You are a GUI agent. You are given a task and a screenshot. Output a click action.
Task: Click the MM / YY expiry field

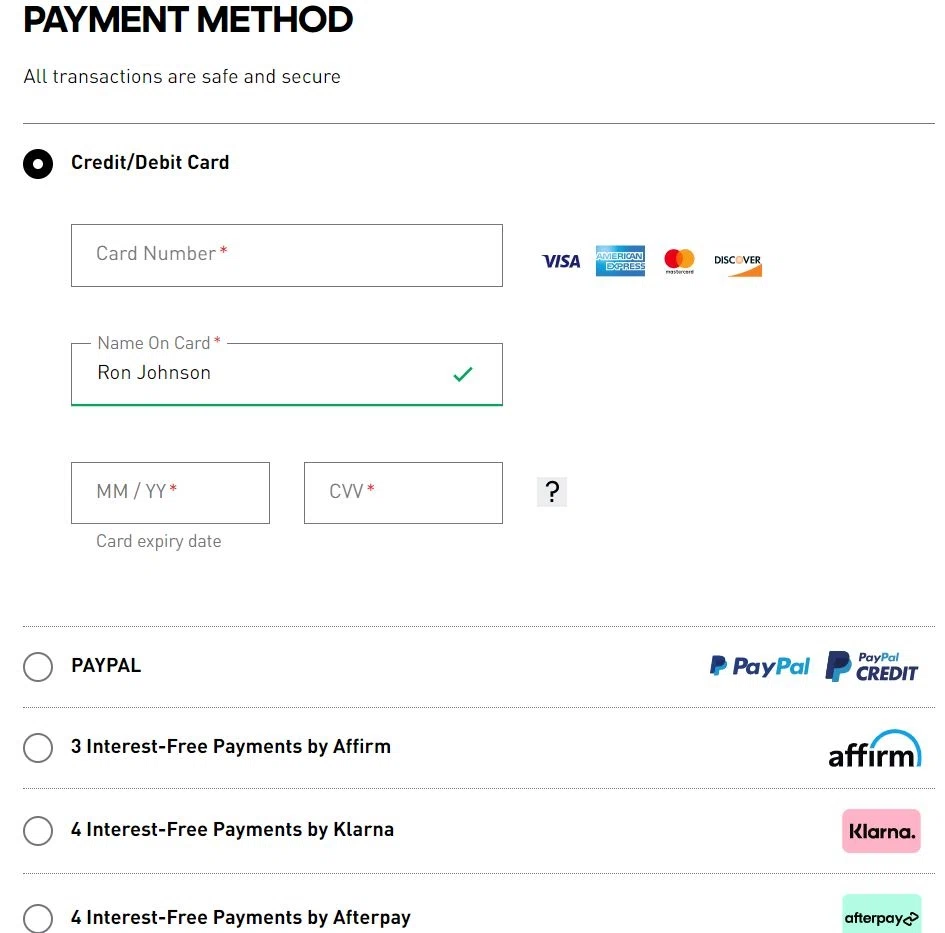pyautogui.click(x=170, y=492)
